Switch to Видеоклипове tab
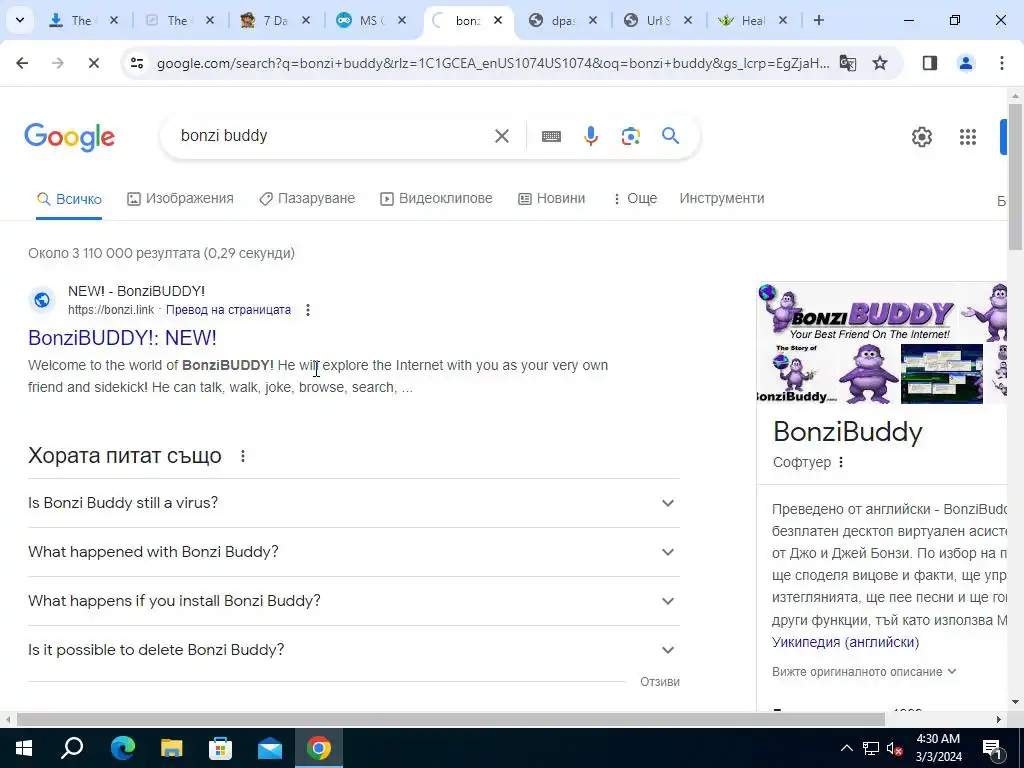 436,199
